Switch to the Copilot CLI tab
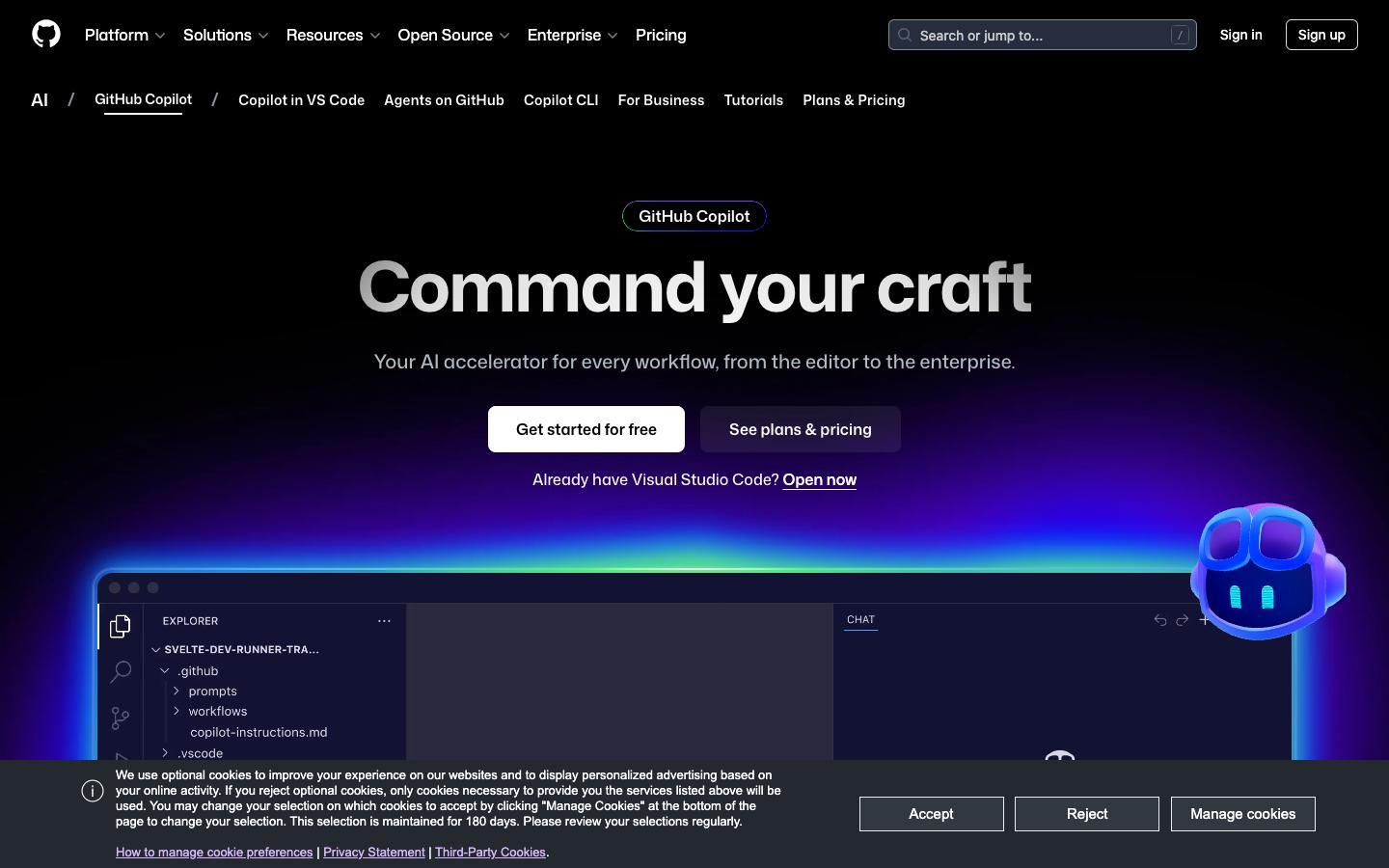Image resolution: width=1389 pixels, height=868 pixels. [x=560, y=100]
